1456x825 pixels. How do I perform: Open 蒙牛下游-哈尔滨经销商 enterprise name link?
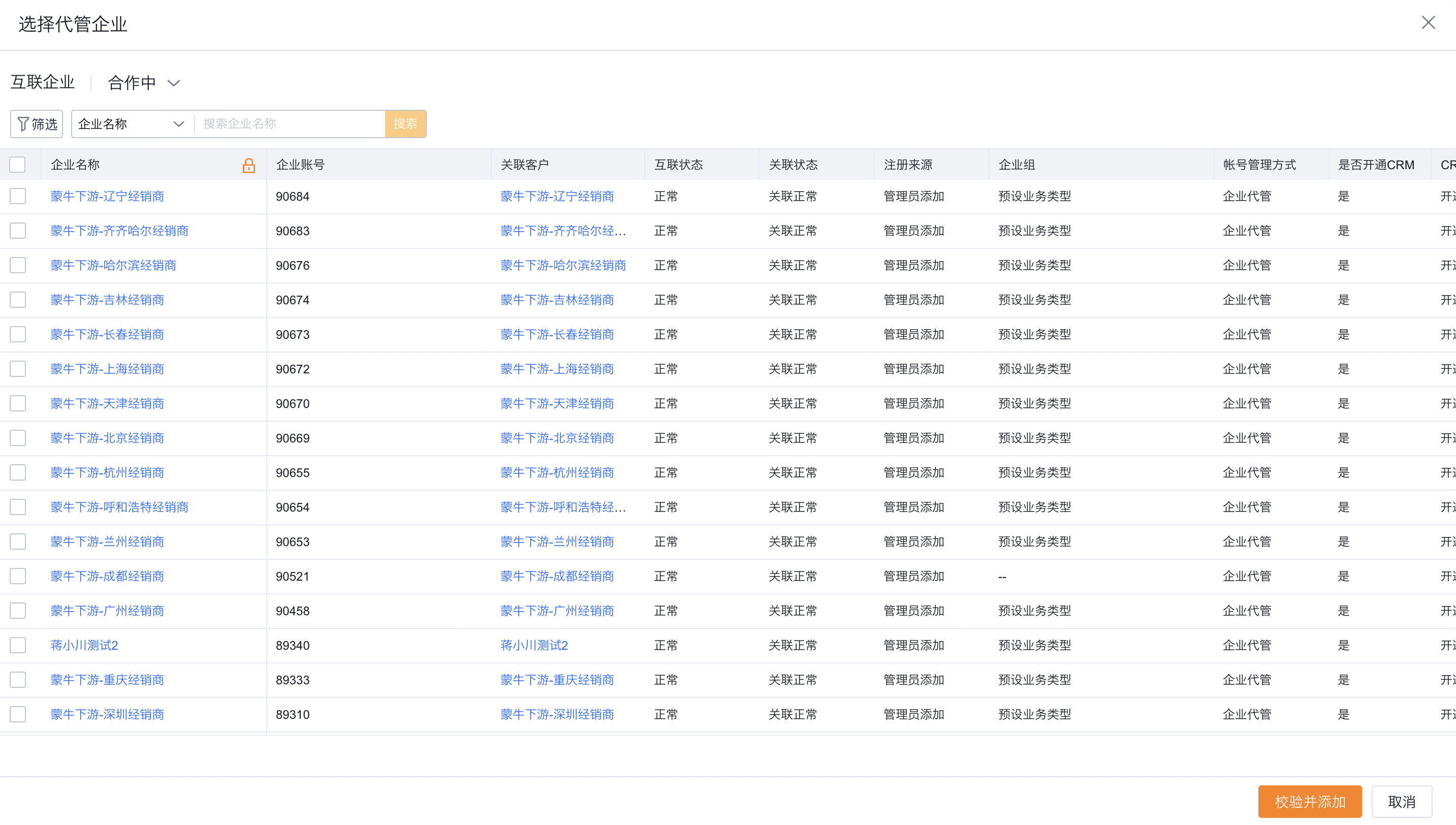click(113, 265)
